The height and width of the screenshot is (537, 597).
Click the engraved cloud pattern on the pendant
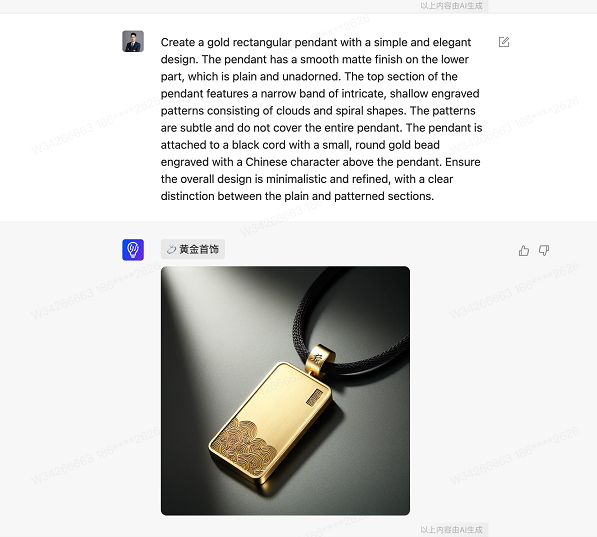click(245, 446)
